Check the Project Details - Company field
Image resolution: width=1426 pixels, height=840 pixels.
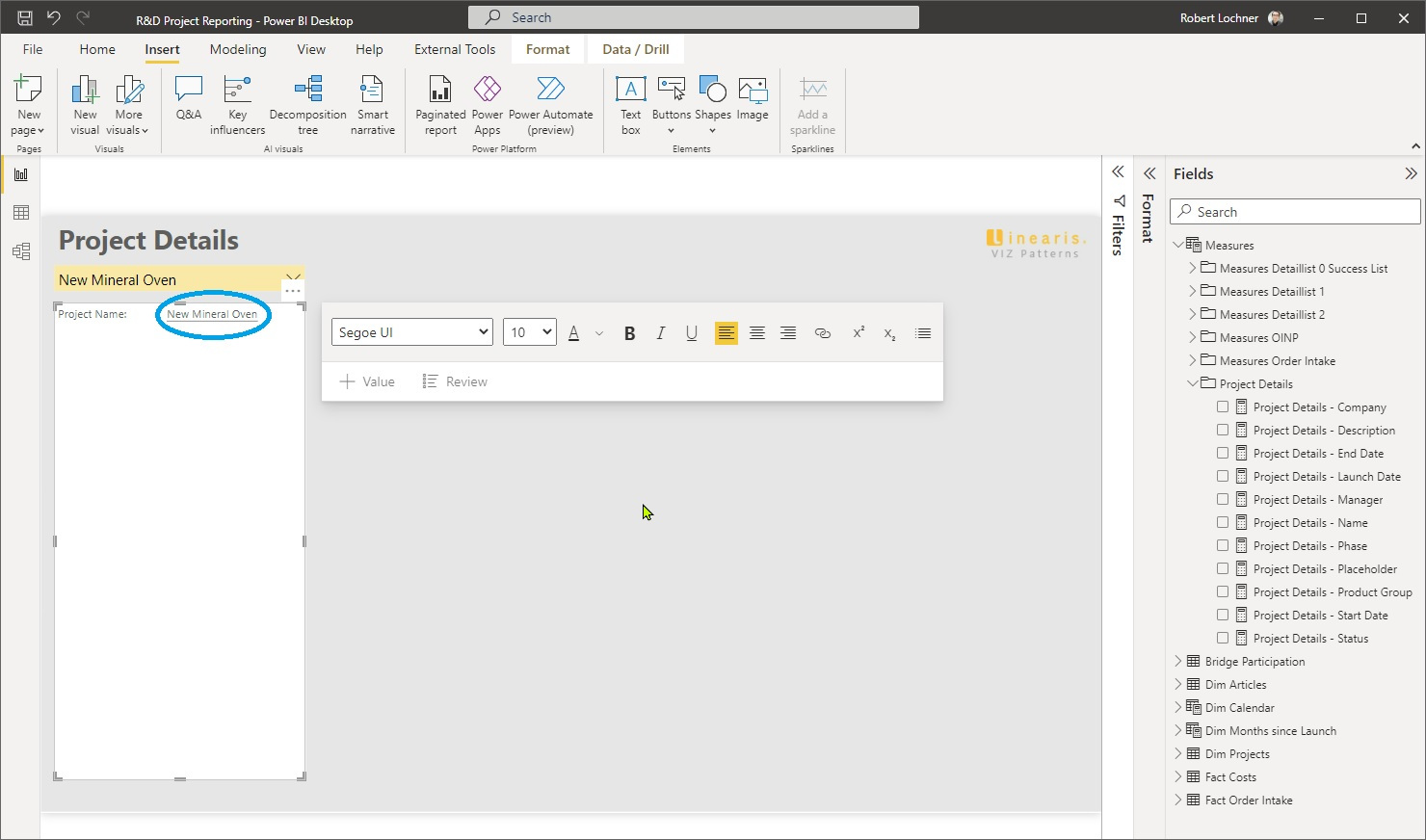(1223, 406)
